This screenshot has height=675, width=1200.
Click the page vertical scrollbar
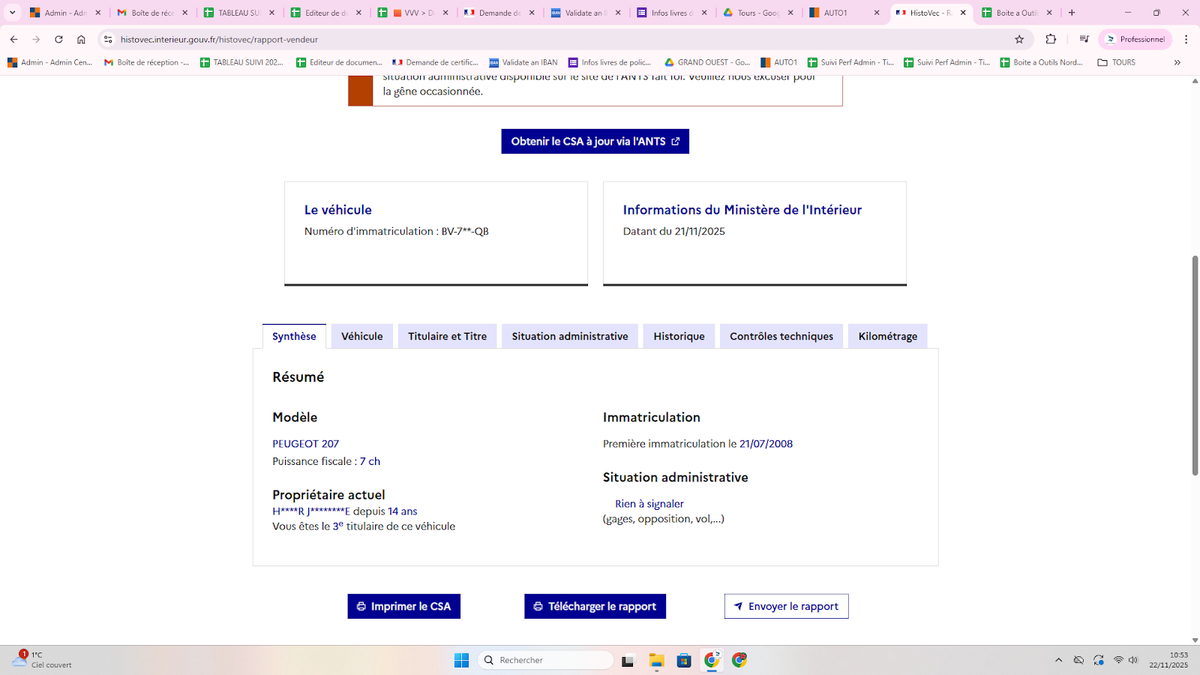coord(1194,365)
